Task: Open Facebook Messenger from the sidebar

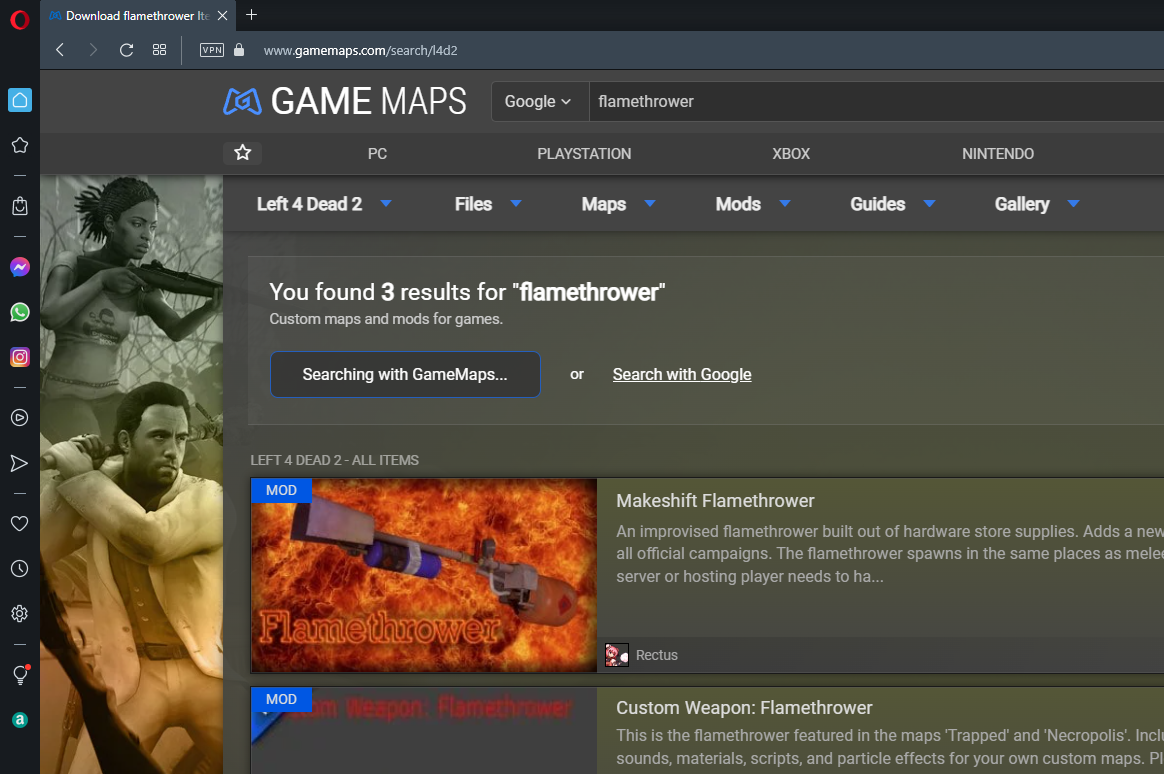Action: coord(19,267)
